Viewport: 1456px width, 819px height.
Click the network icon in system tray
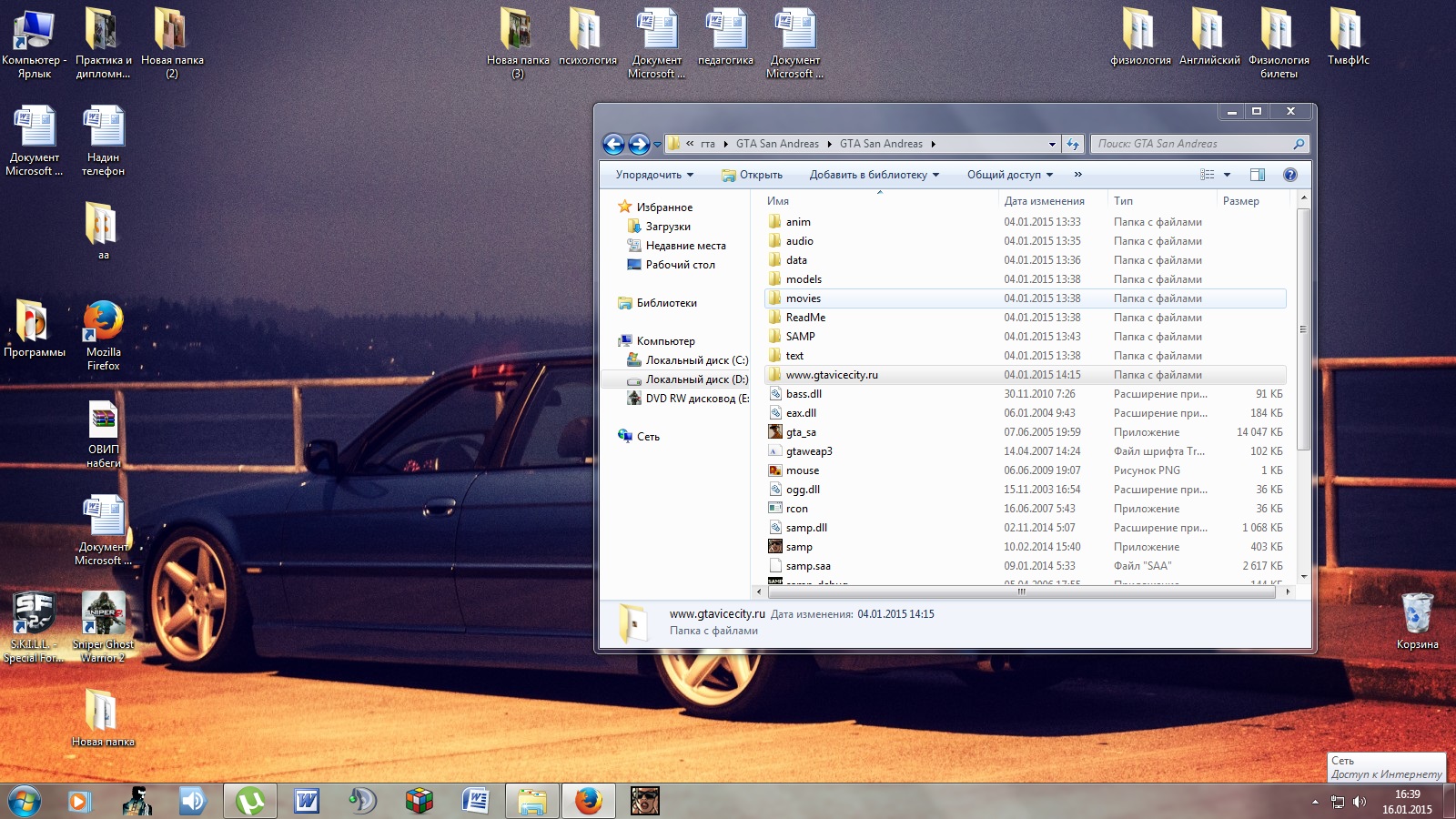1338,802
